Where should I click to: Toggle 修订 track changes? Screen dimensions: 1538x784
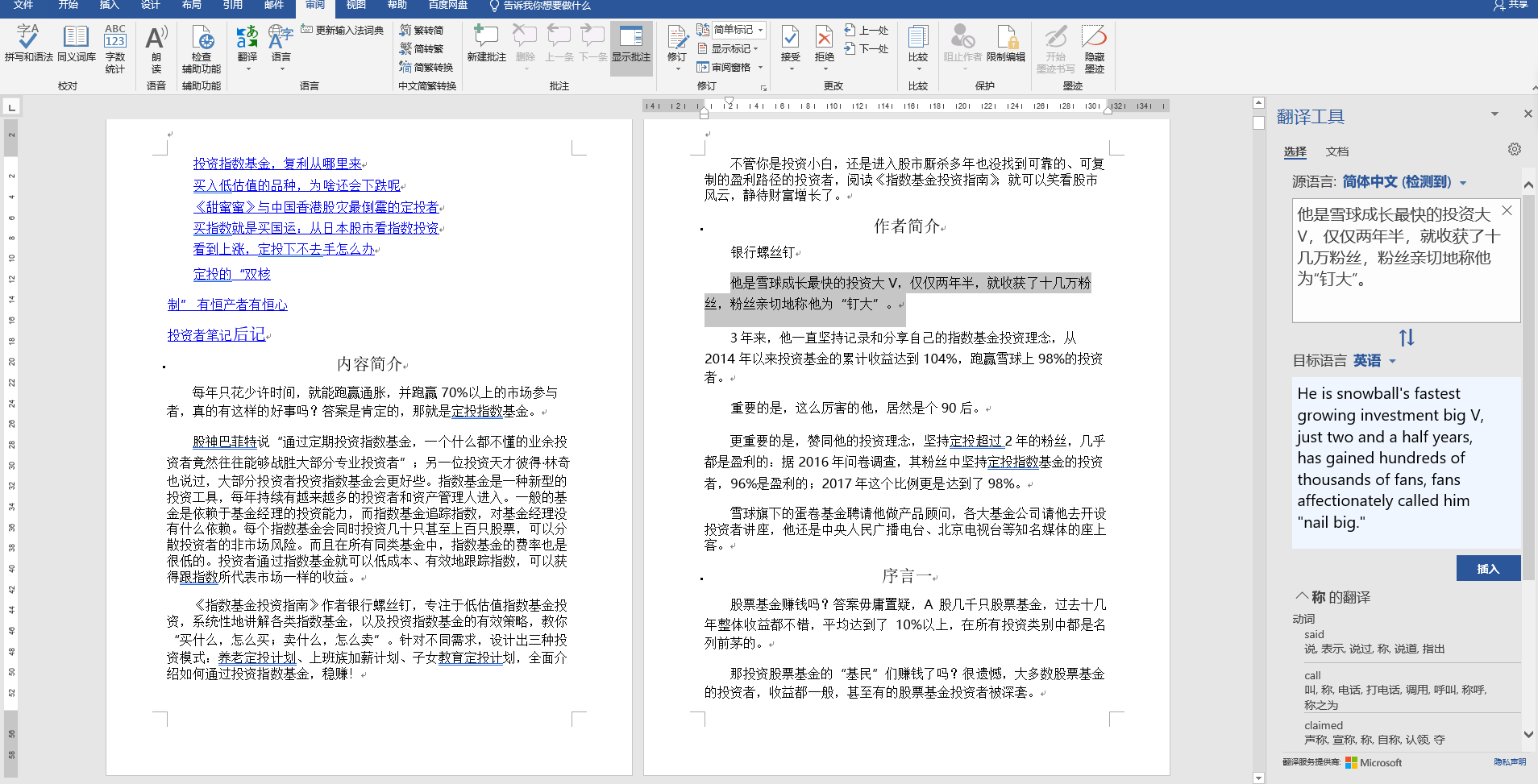coord(677,48)
